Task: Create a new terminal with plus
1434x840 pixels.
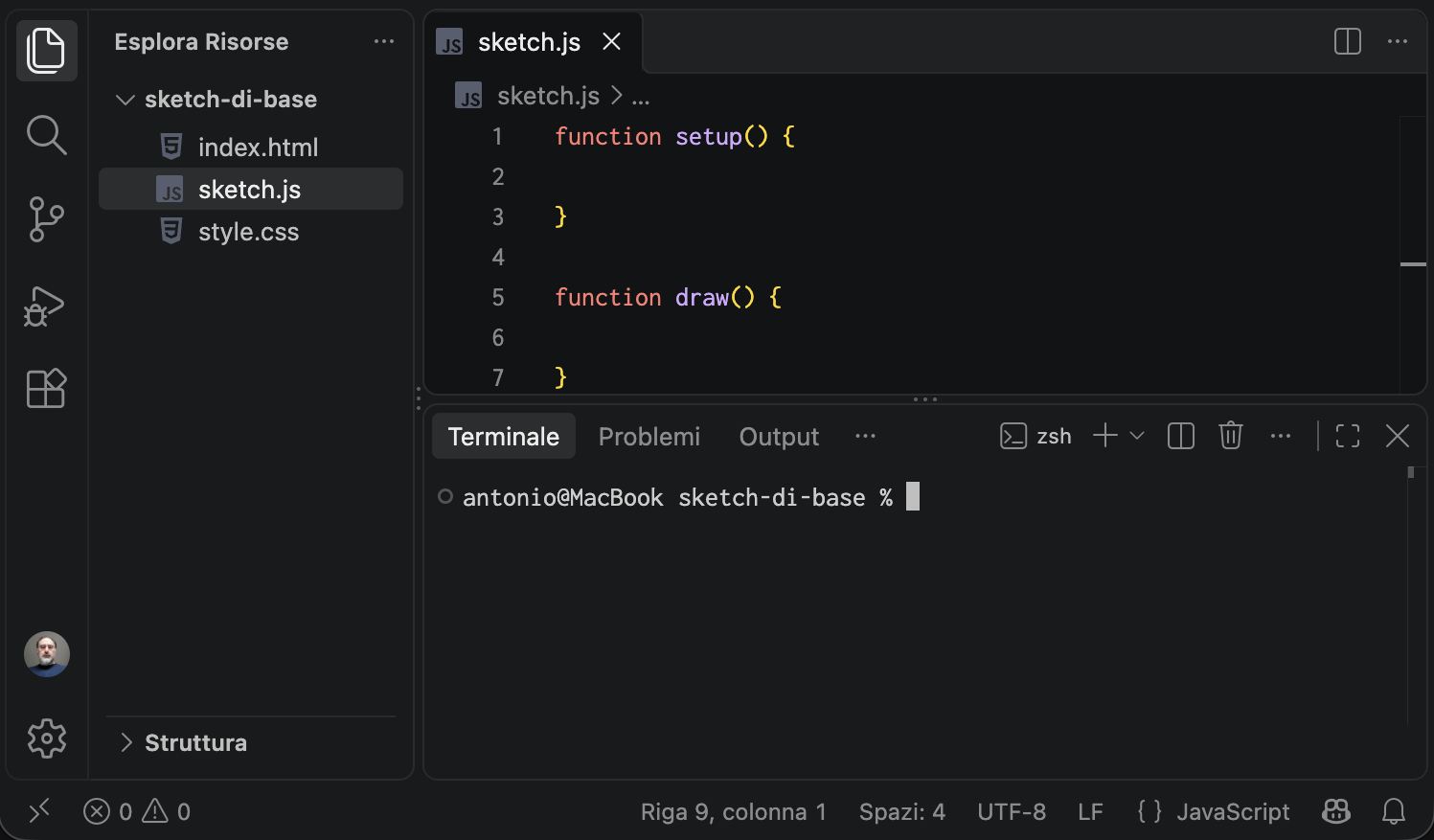Action: point(1105,436)
